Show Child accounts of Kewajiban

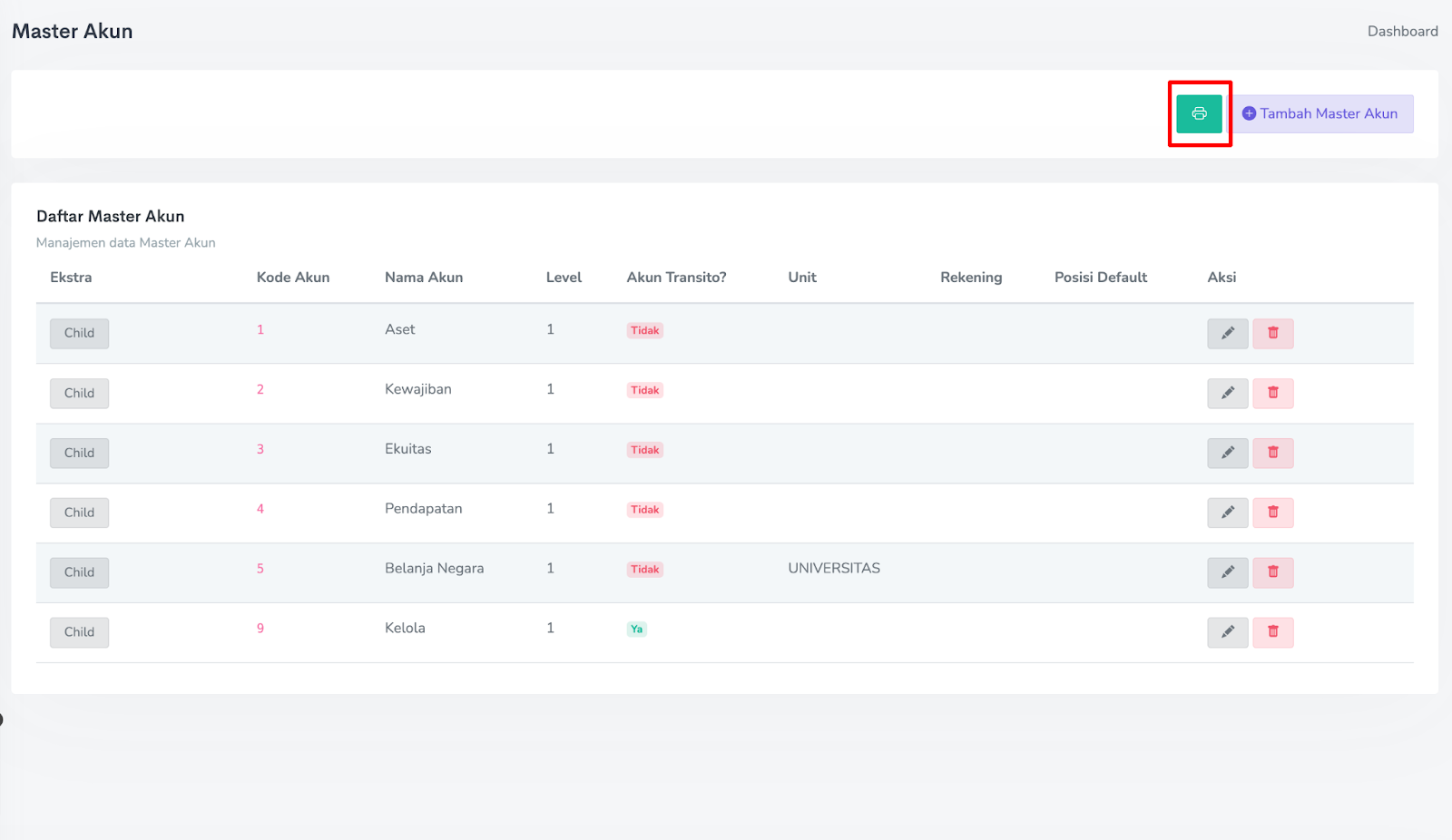click(x=79, y=393)
